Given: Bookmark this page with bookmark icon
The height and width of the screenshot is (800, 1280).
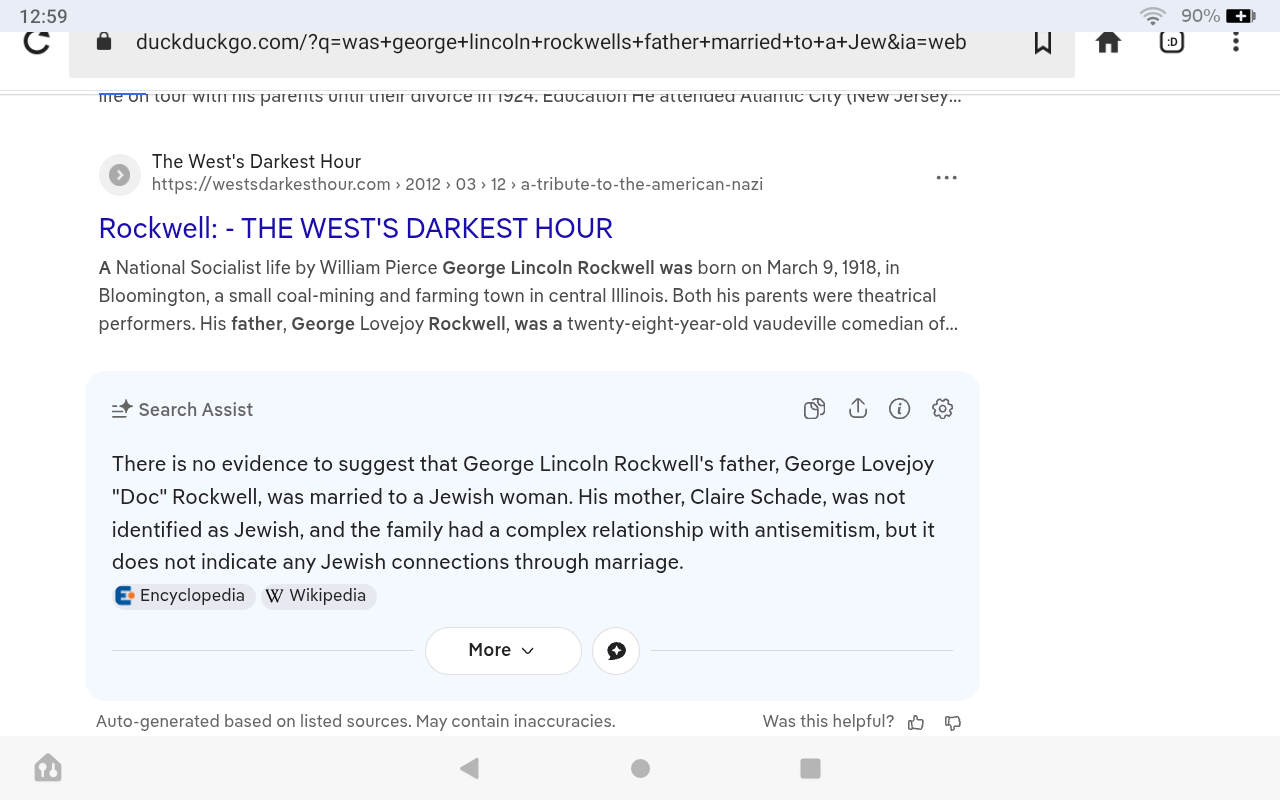Looking at the screenshot, I should coord(1043,42).
